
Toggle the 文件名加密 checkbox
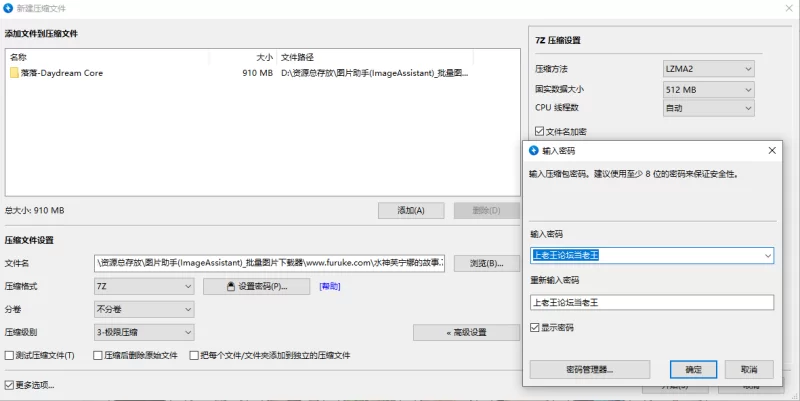point(541,131)
